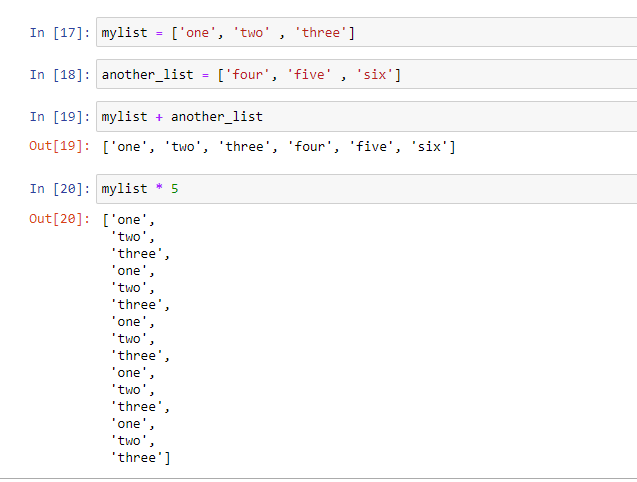Click the combined six-item list output

279,147
